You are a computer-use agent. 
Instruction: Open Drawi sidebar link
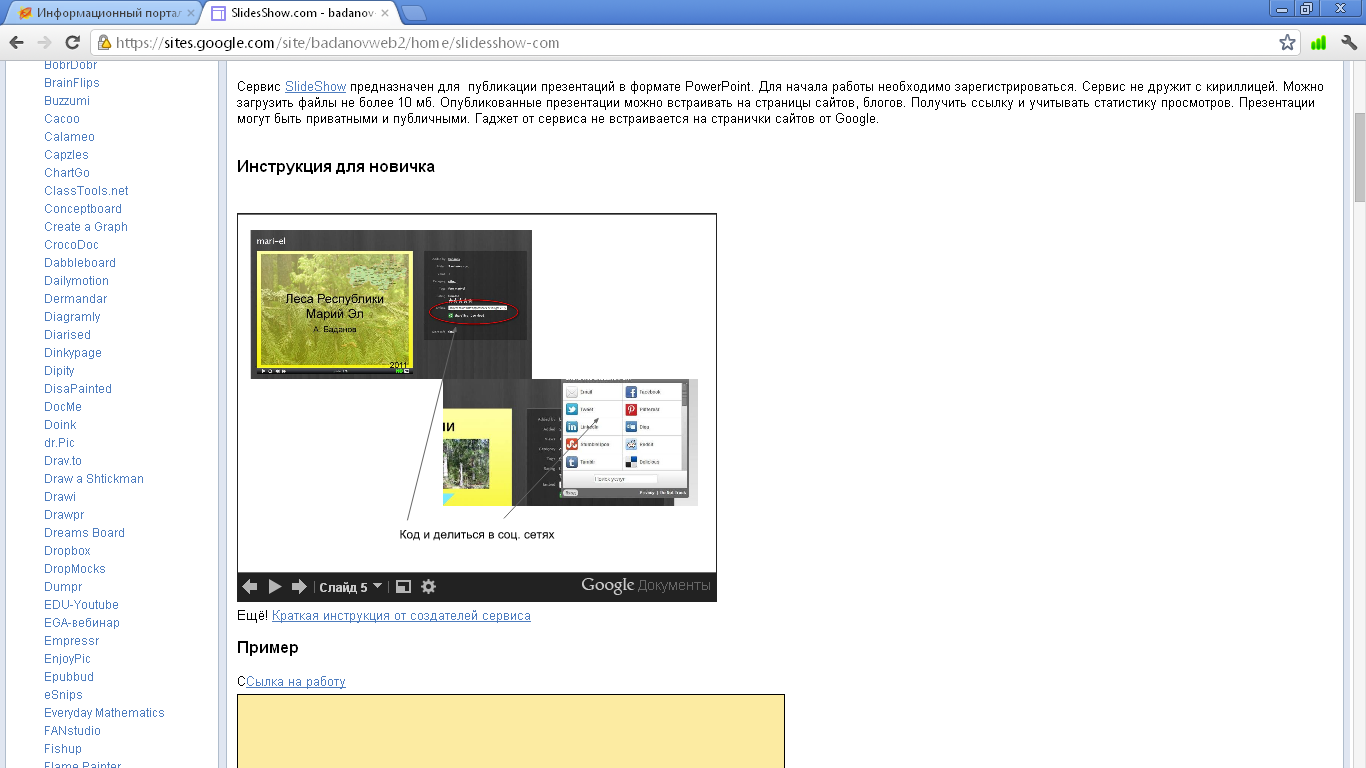[60, 497]
